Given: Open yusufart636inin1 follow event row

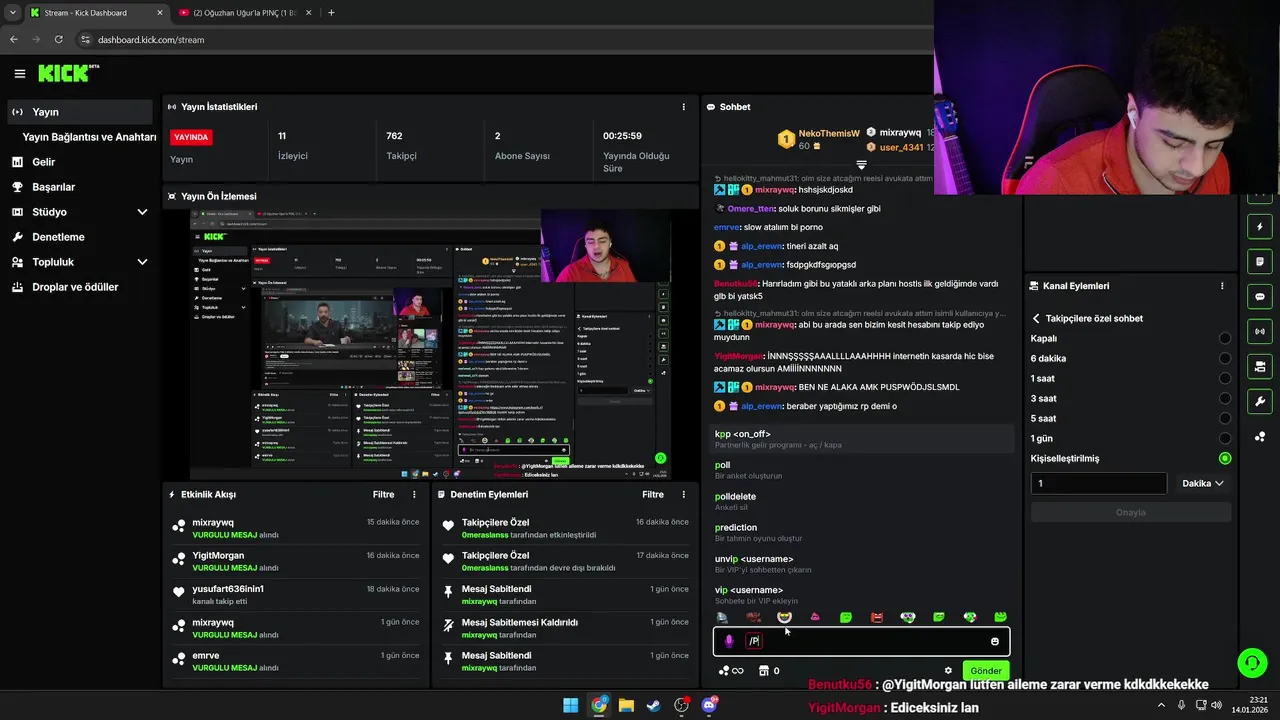Looking at the screenshot, I should click(x=294, y=594).
